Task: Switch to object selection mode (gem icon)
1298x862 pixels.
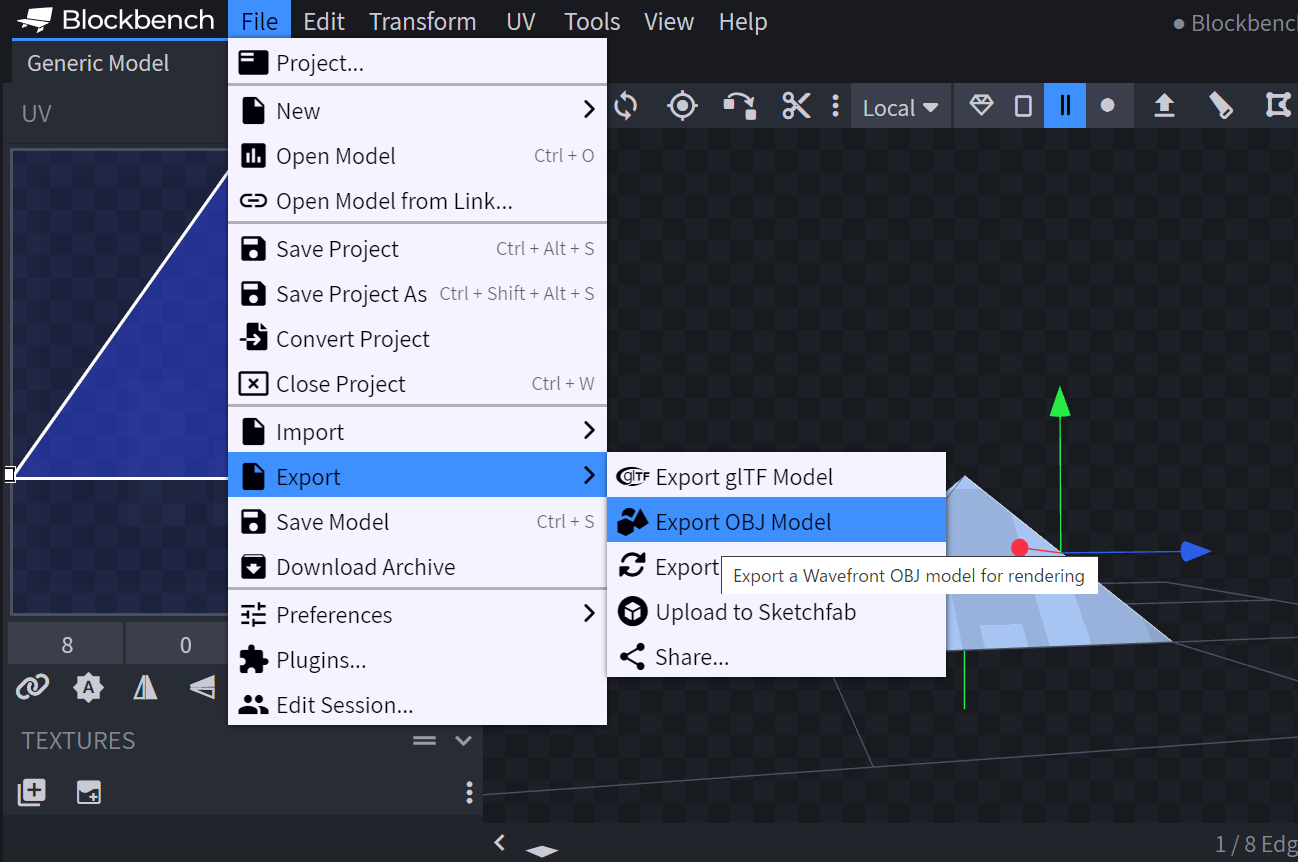Action: pyautogui.click(x=981, y=106)
